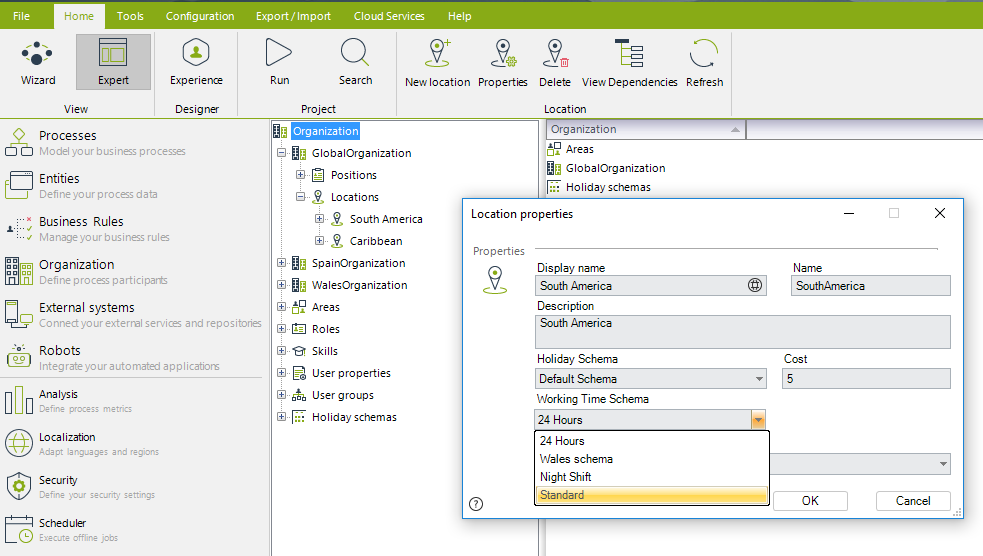Viewport: 983px width, 556px height.
Task: Open the Cloud Services tab
Action: (x=389, y=16)
